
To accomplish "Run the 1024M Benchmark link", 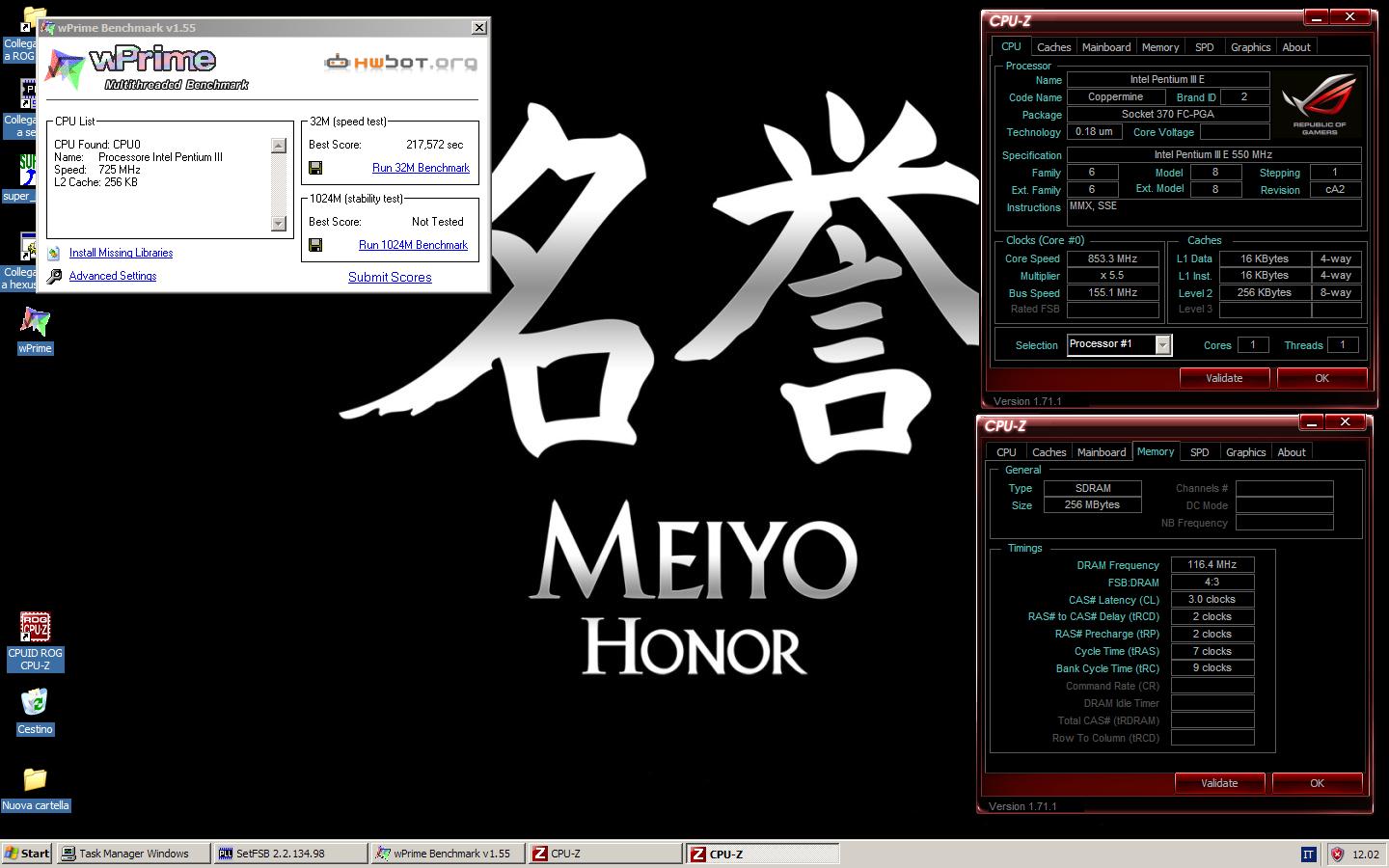I will tap(413, 245).
